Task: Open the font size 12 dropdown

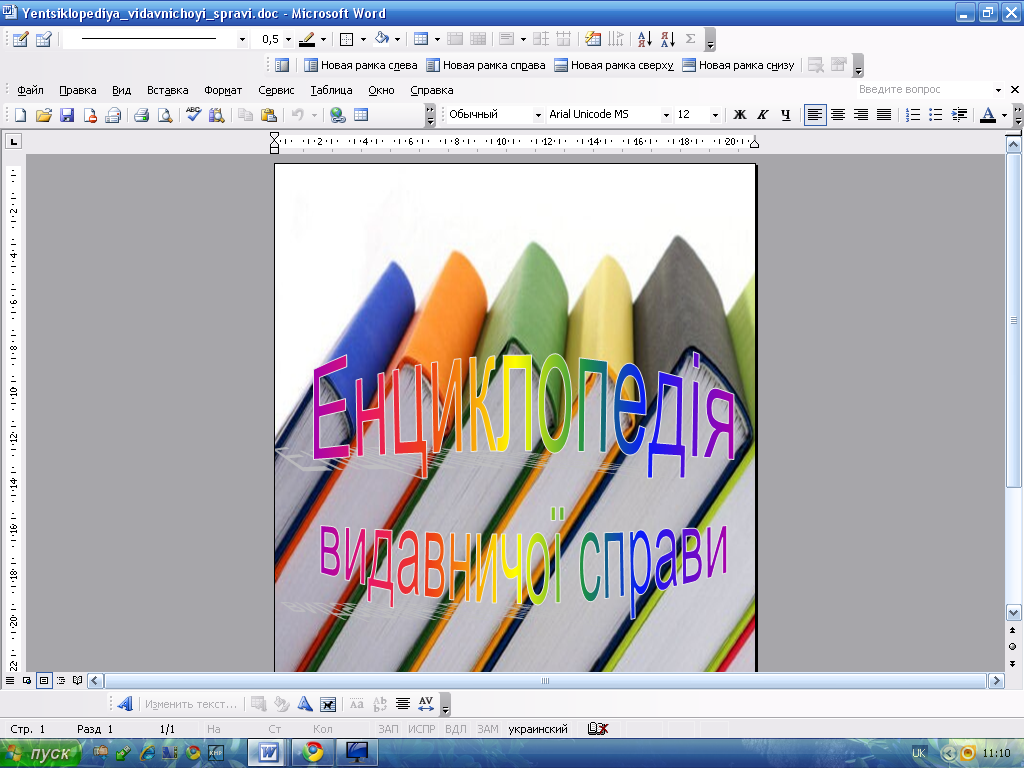Action: pyautogui.click(x=715, y=115)
